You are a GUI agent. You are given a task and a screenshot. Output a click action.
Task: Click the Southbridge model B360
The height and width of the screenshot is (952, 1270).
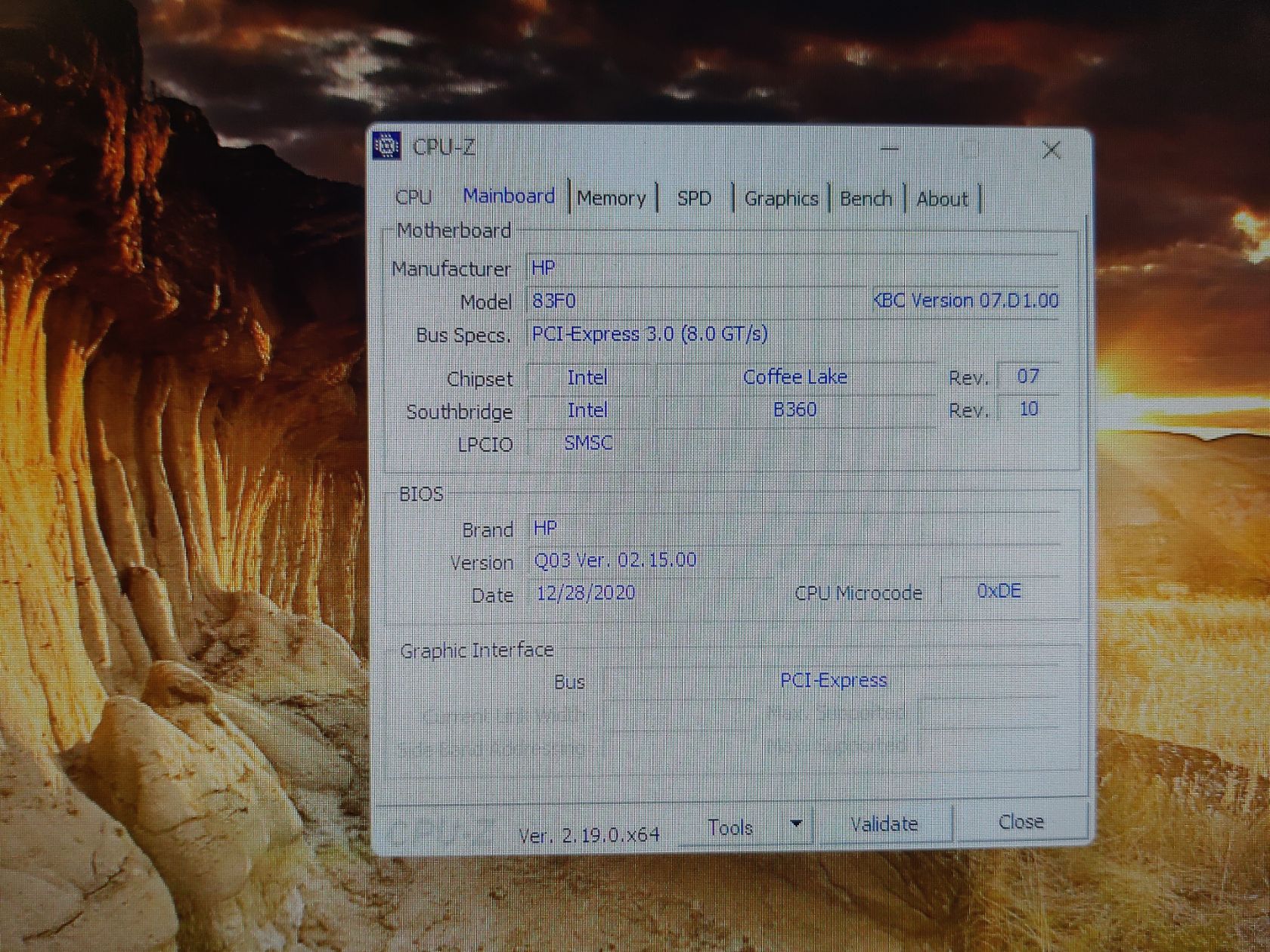pyautogui.click(x=795, y=410)
